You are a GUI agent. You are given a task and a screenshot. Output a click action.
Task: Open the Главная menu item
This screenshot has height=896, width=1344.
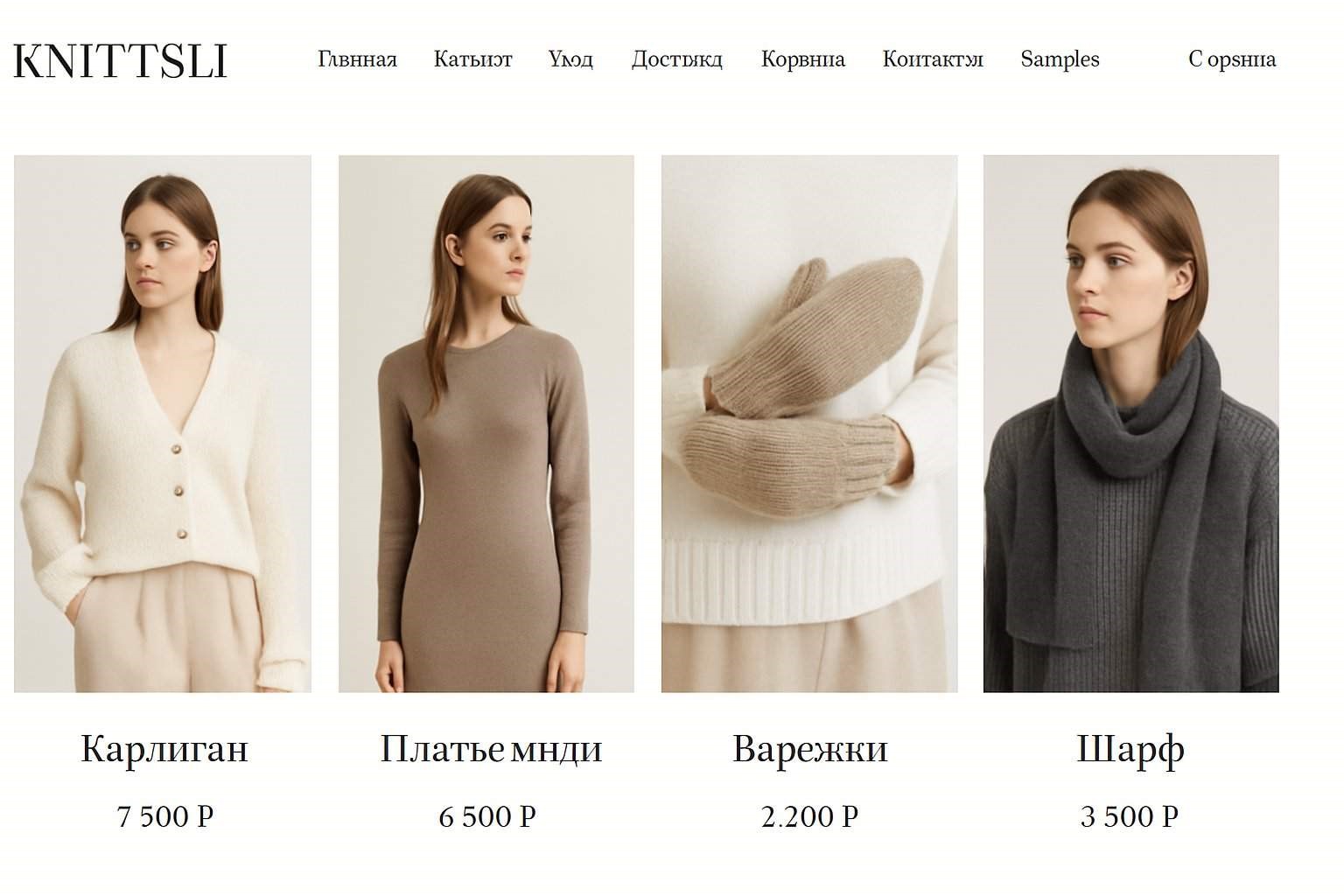pyautogui.click(x=357, y=59)
